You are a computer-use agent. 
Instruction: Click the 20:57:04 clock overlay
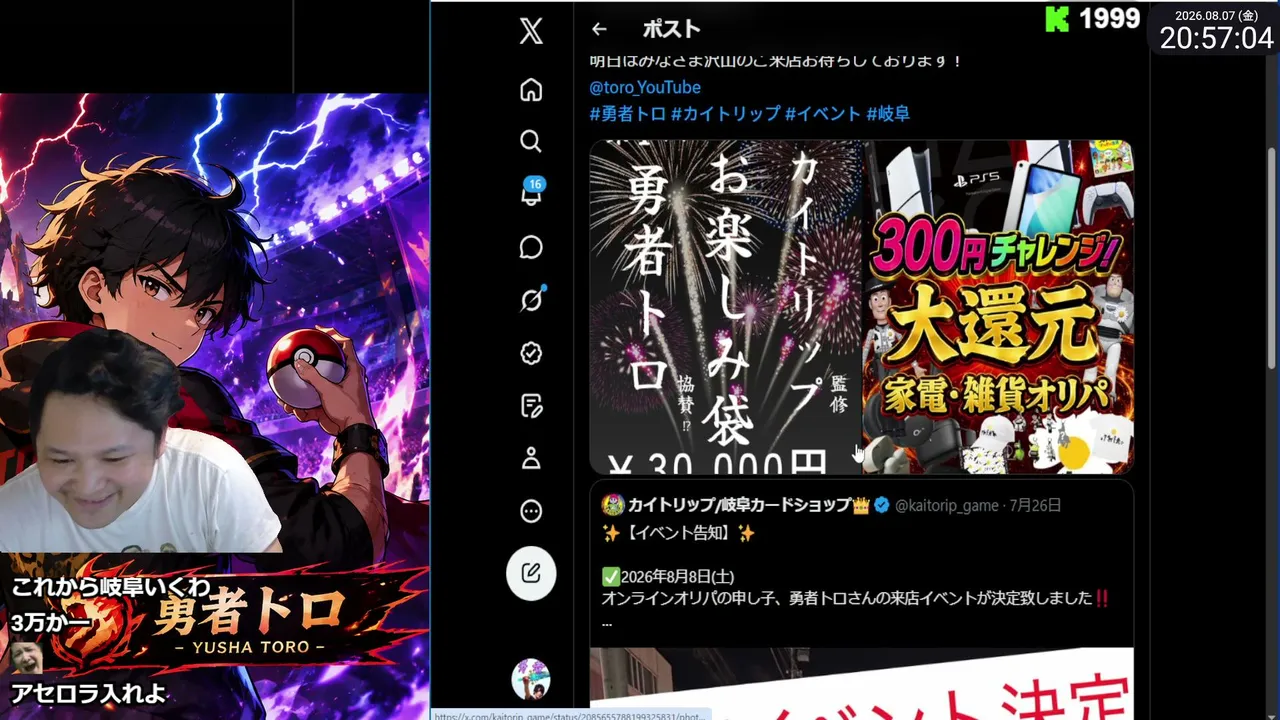pos(1216,38)
